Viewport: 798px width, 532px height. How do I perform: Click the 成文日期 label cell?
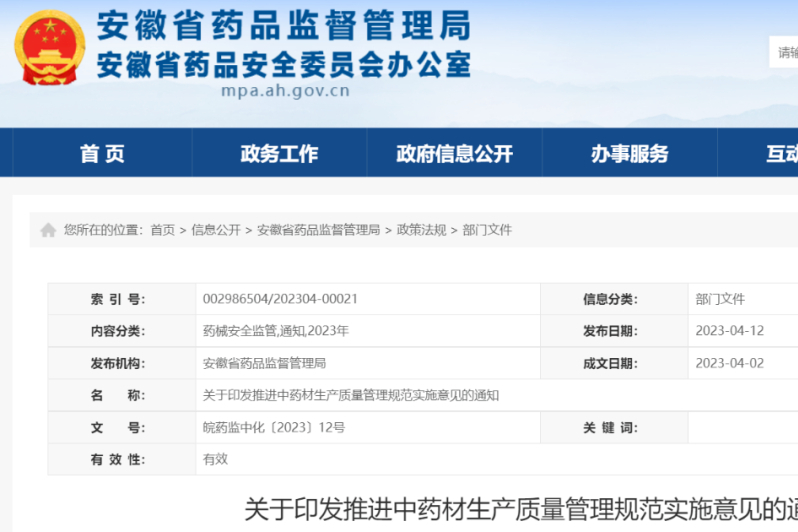(x=614, y=363)
